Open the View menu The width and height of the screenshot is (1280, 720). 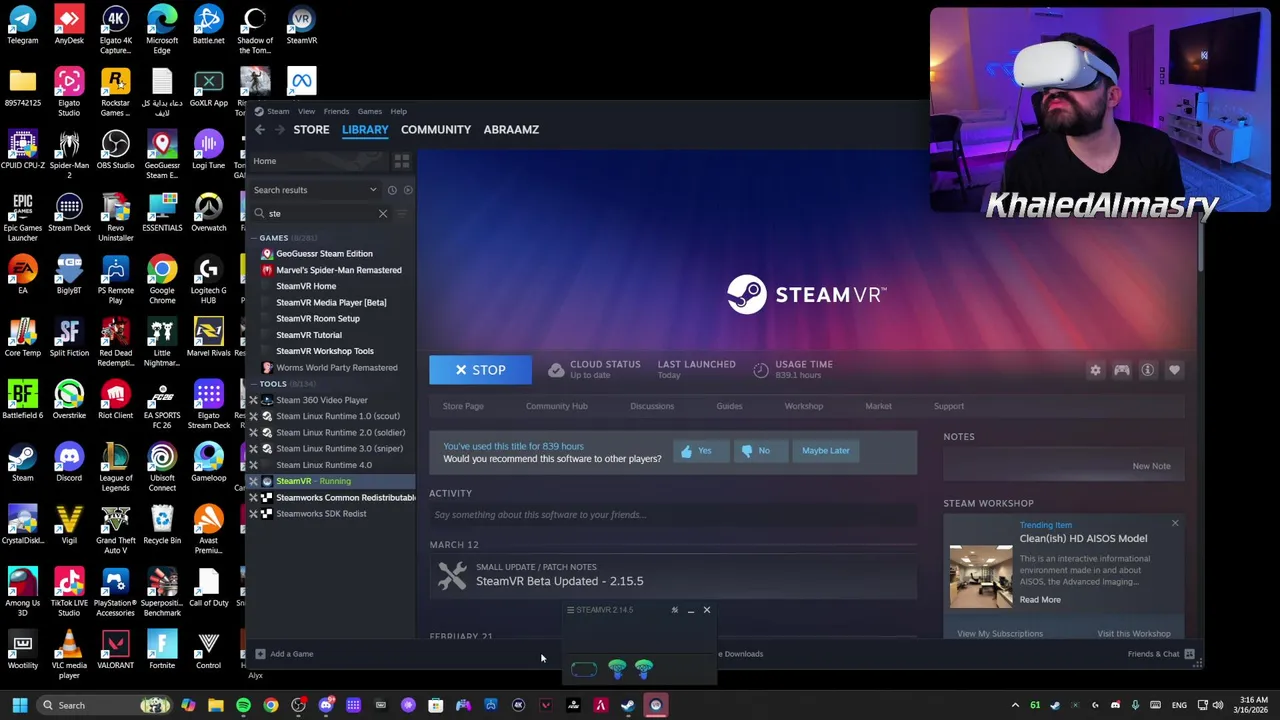pos(306,111)
